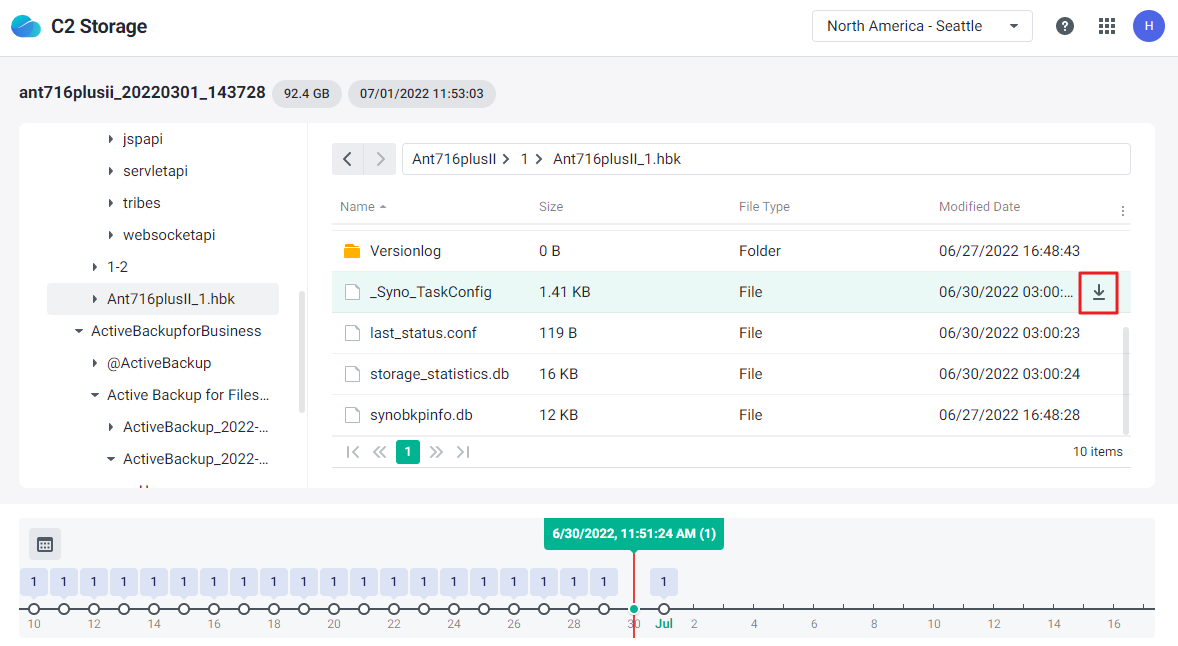
Task: Click the 92.4 GB size badge
Action: click(x=307, y=94)
